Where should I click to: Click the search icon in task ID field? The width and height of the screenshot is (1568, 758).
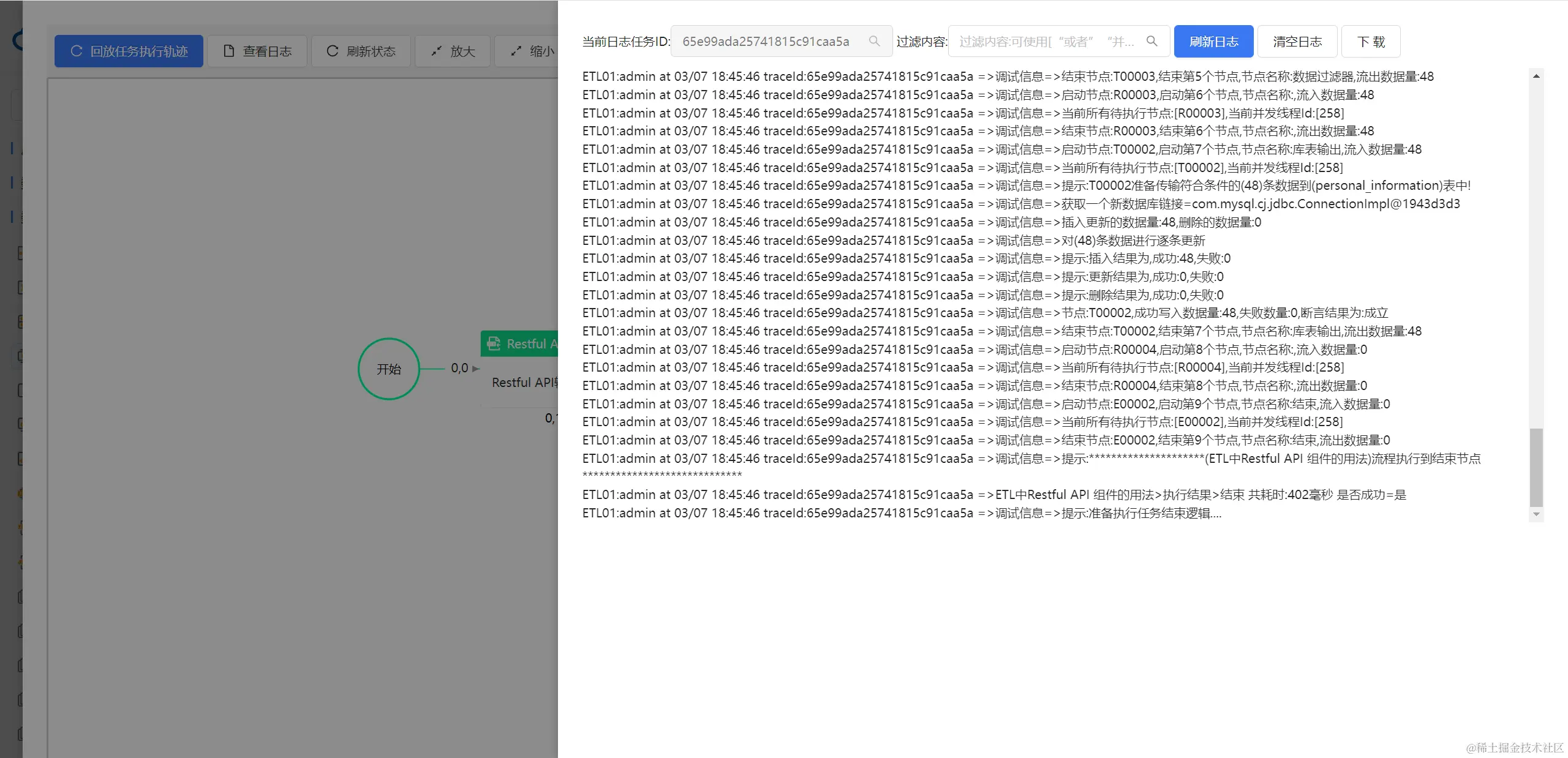pos(874,41)
